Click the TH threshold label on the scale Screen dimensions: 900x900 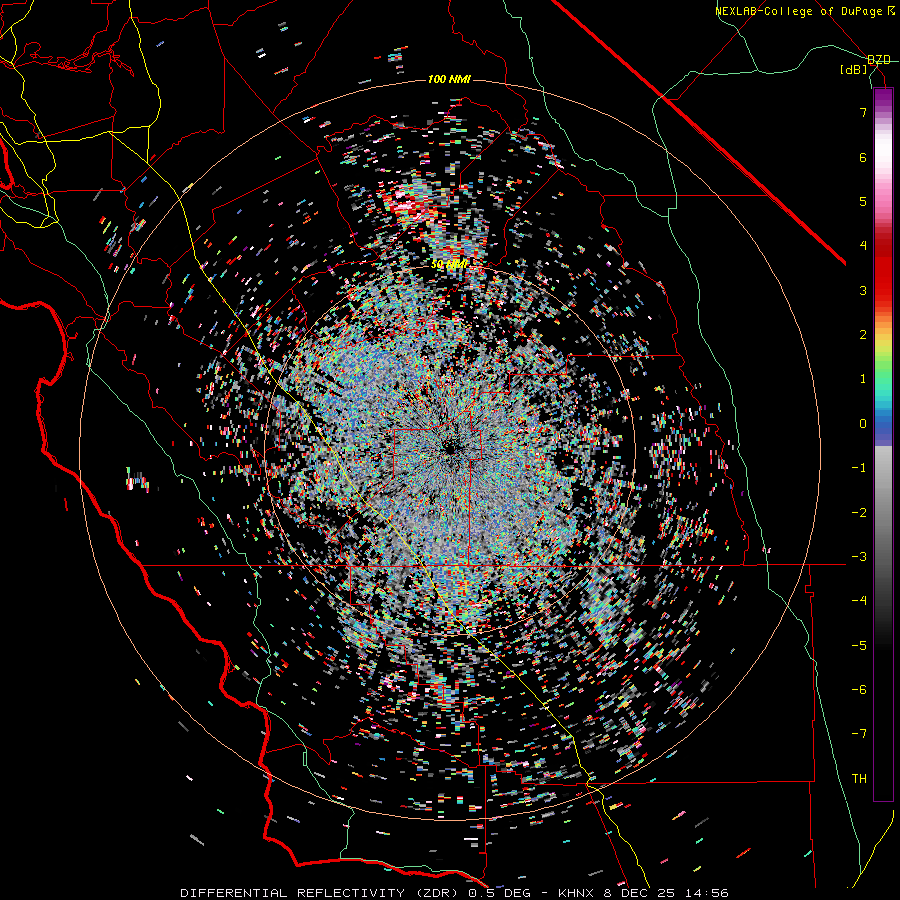tap(859, 779)
